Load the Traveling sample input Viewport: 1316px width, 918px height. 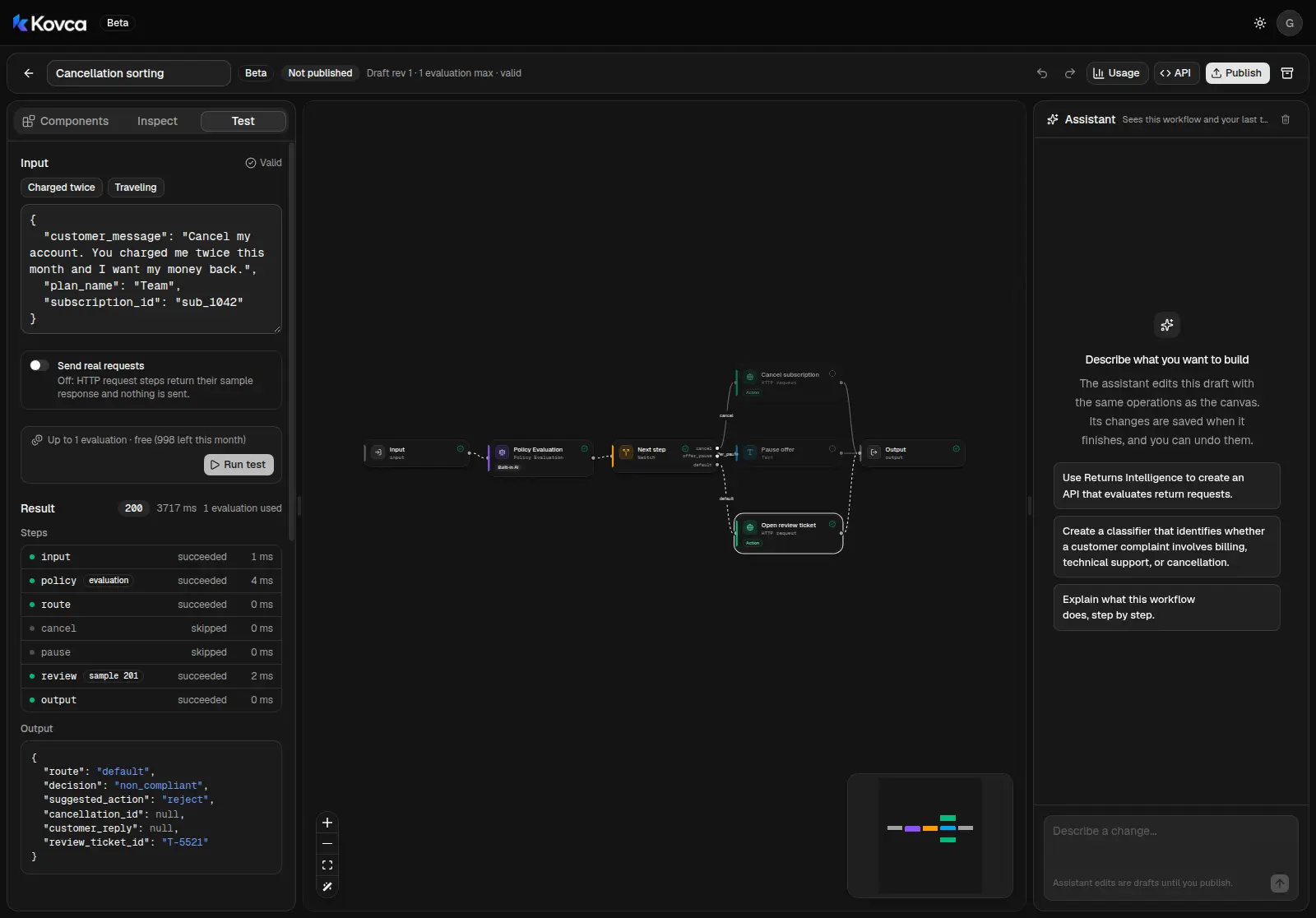pos(136,188)
